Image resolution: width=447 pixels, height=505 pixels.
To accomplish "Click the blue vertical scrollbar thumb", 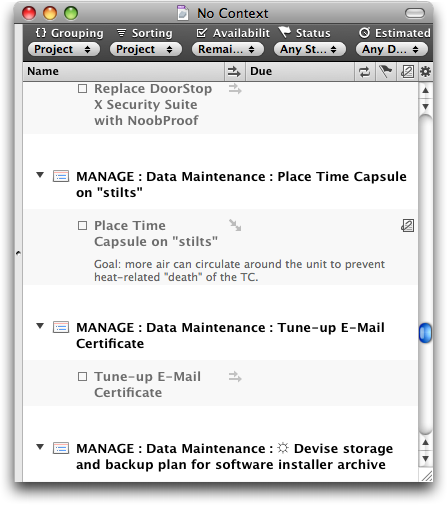I will (x=425, y=333).
